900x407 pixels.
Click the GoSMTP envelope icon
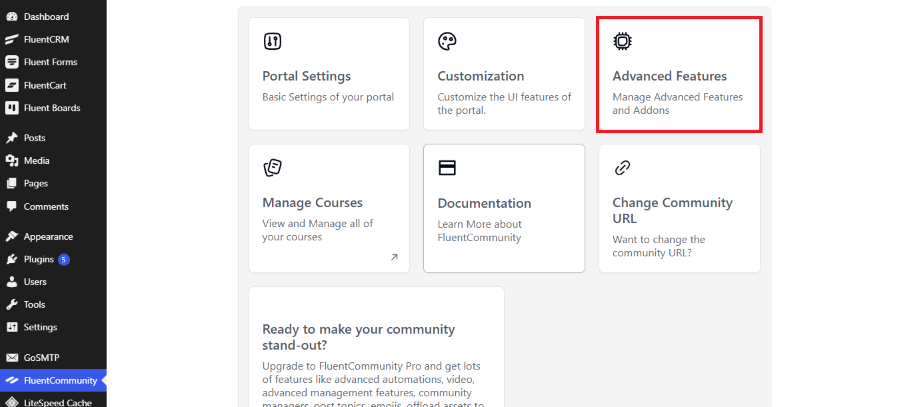point(11,358)
